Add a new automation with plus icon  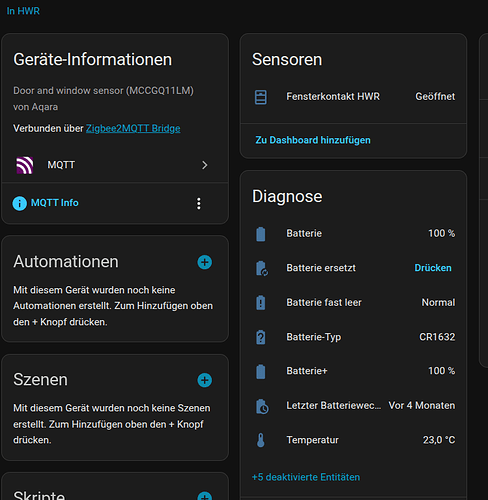click(x=205, y=262)
